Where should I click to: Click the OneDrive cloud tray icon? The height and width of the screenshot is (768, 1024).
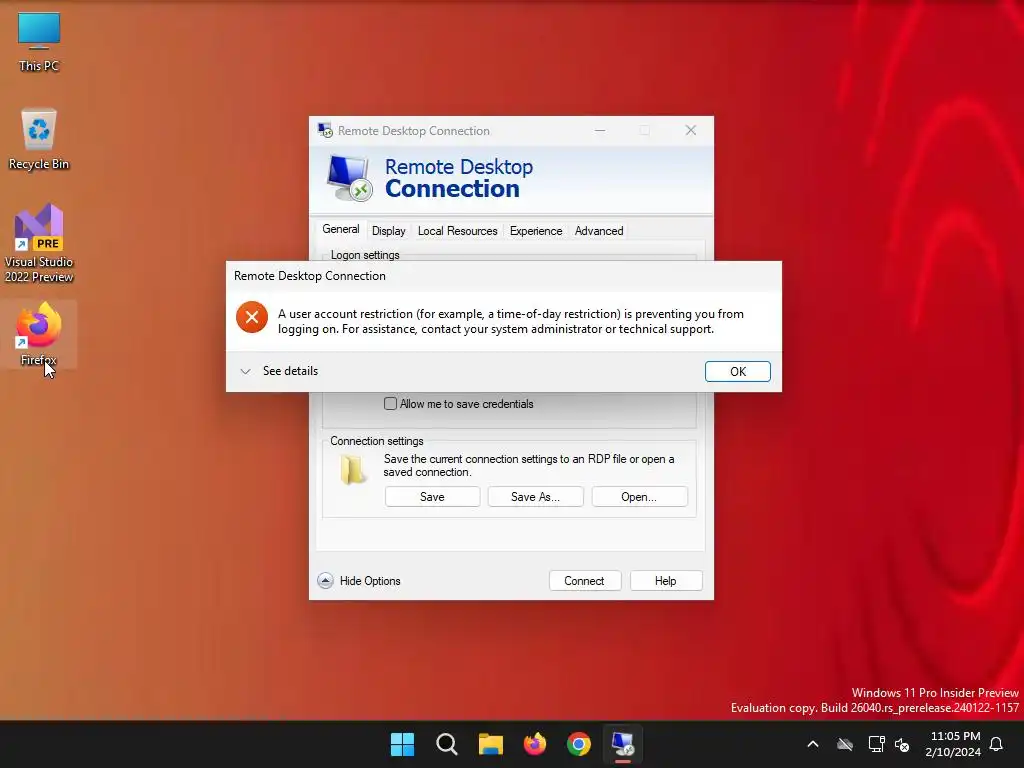[845, 744]
